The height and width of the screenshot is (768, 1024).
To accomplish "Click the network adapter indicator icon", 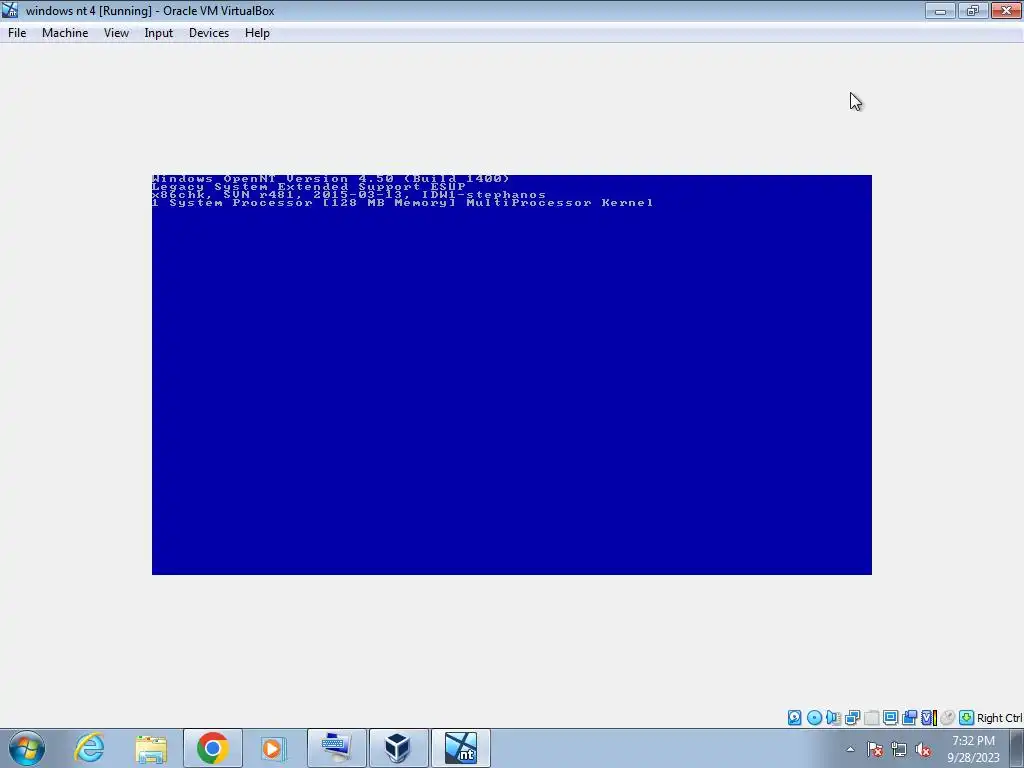I will [x=852, y=718].
